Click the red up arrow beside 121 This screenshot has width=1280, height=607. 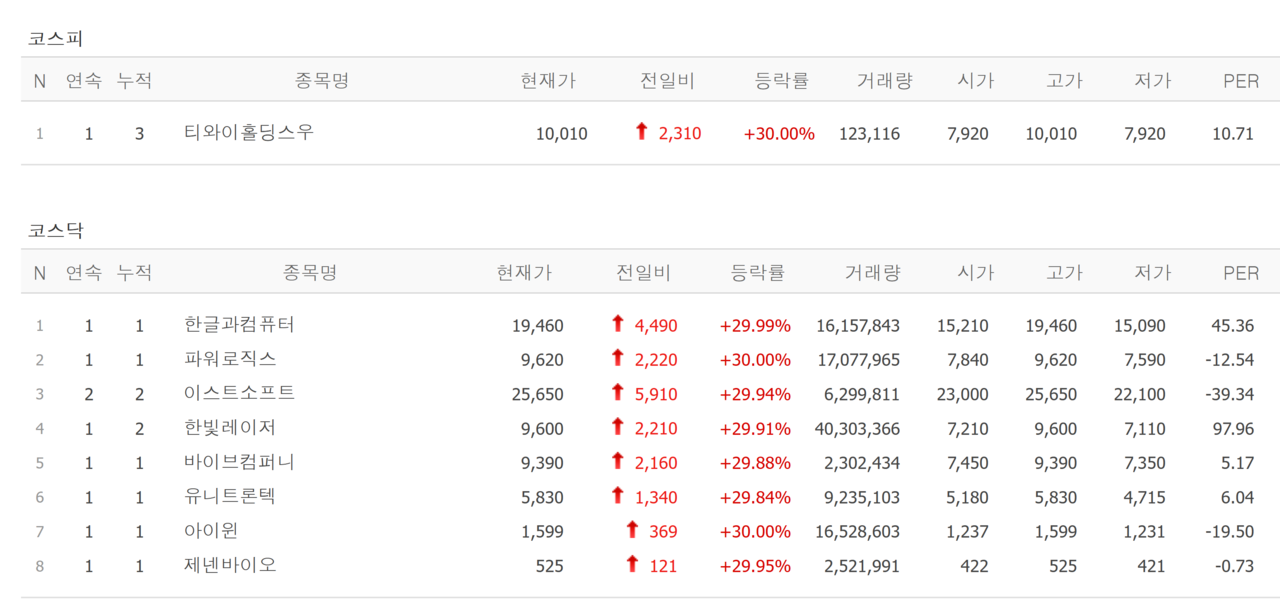pos(632,564)
